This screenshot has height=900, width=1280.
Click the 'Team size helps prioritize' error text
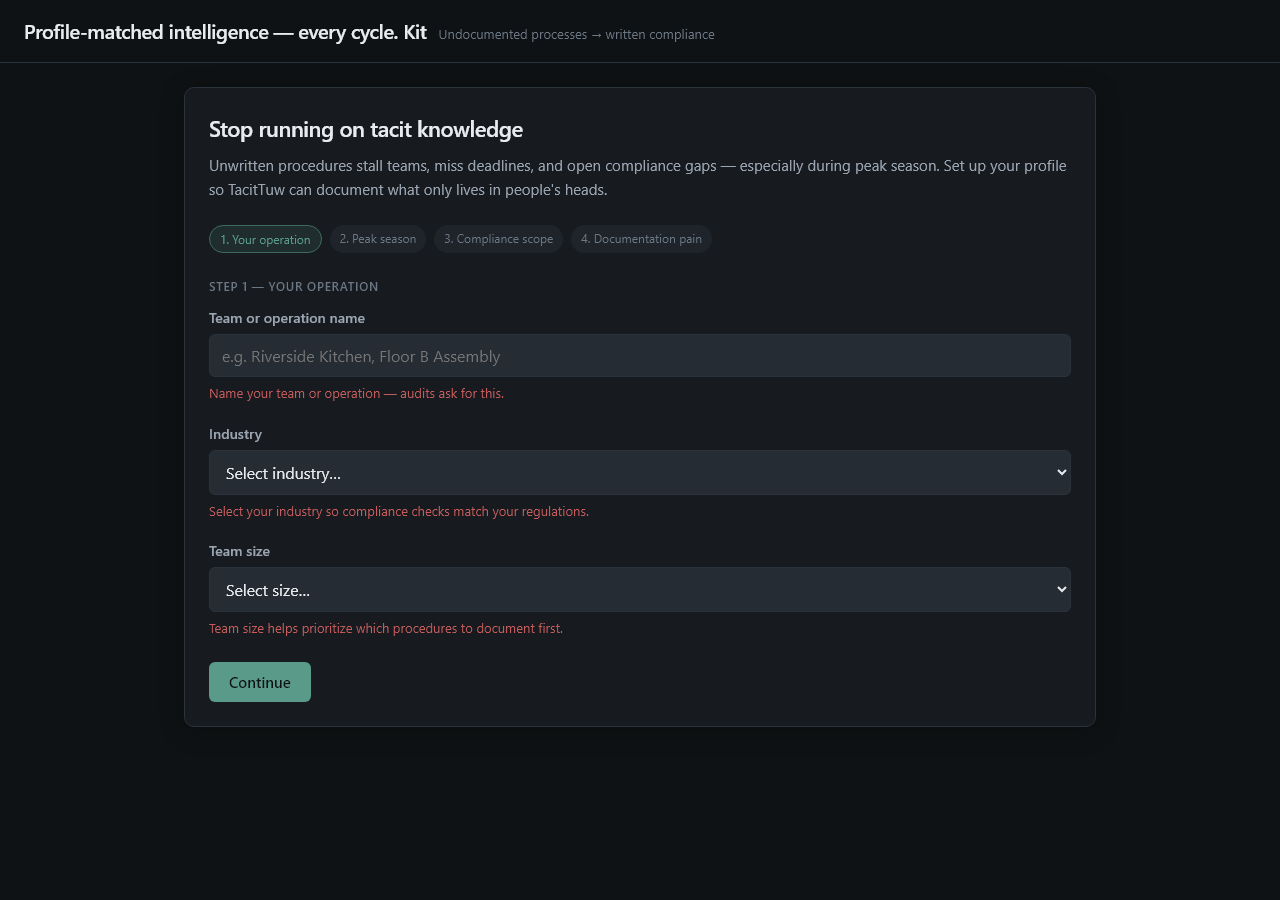click(x=386, y=629)
